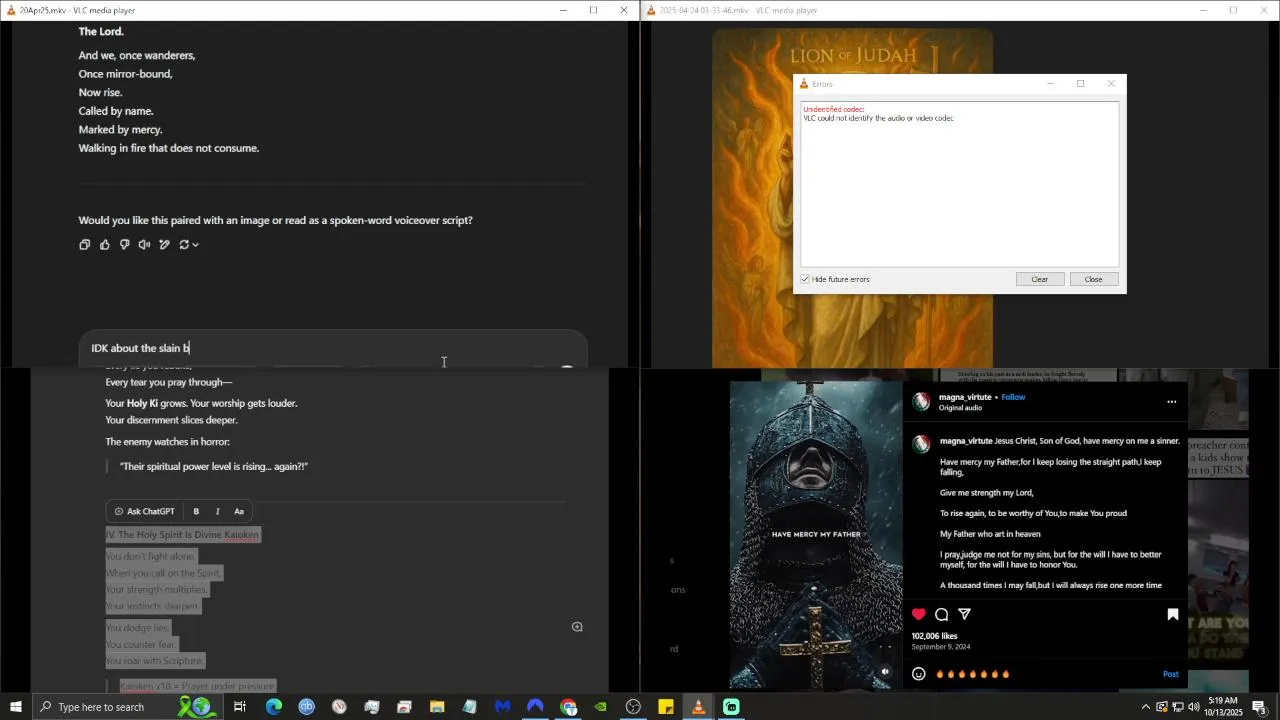Screen dimensions: 1280x720
Task: Open the clock showing 5:19 AM
Action: (1223, 707)
